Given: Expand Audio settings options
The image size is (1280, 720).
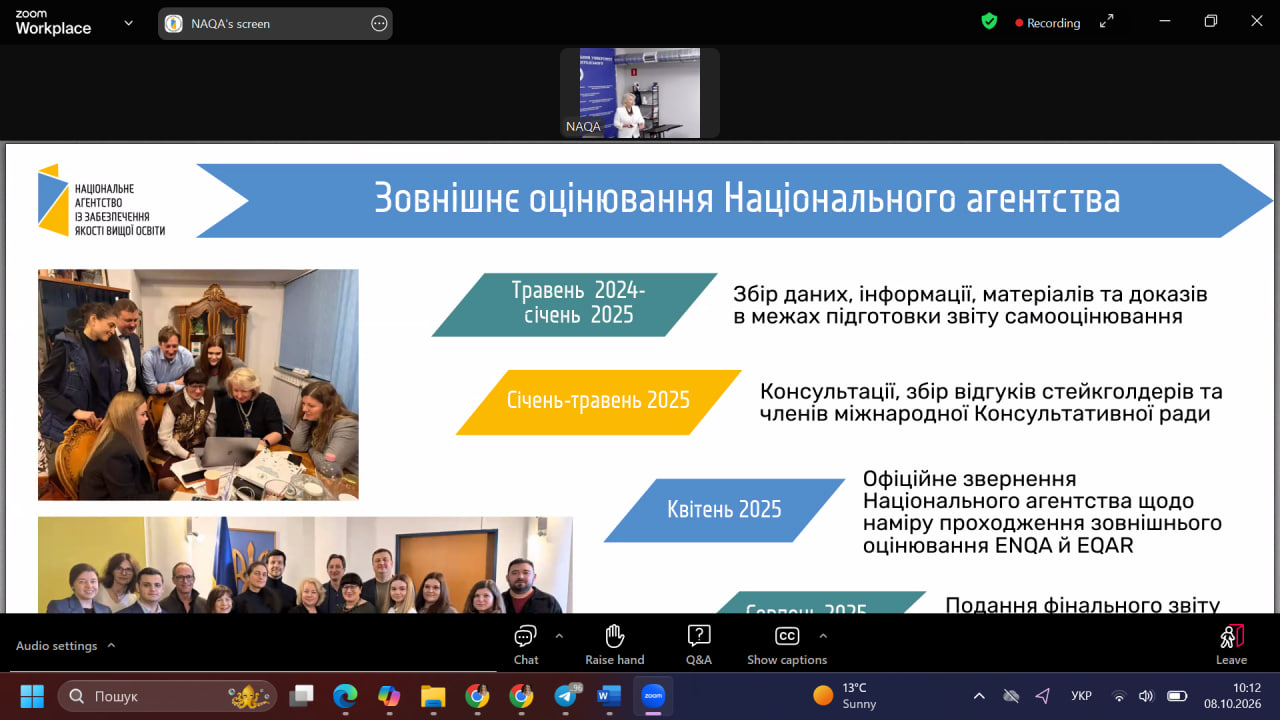Looking at the screenshot, I should (x=111, y=645).
